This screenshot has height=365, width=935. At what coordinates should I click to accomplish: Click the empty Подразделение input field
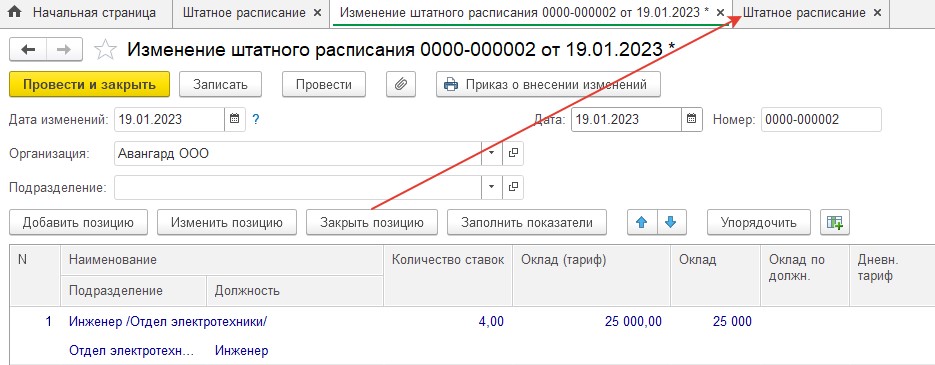click(x=298, y=187)
